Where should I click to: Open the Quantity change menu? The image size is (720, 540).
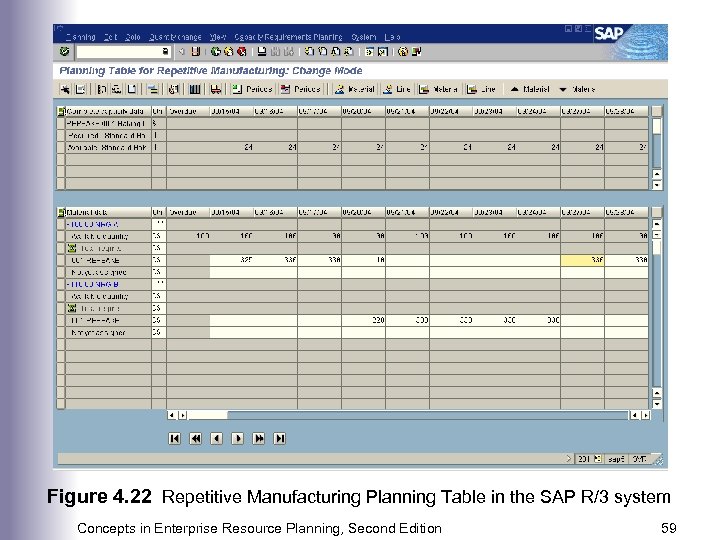(175, 37)
